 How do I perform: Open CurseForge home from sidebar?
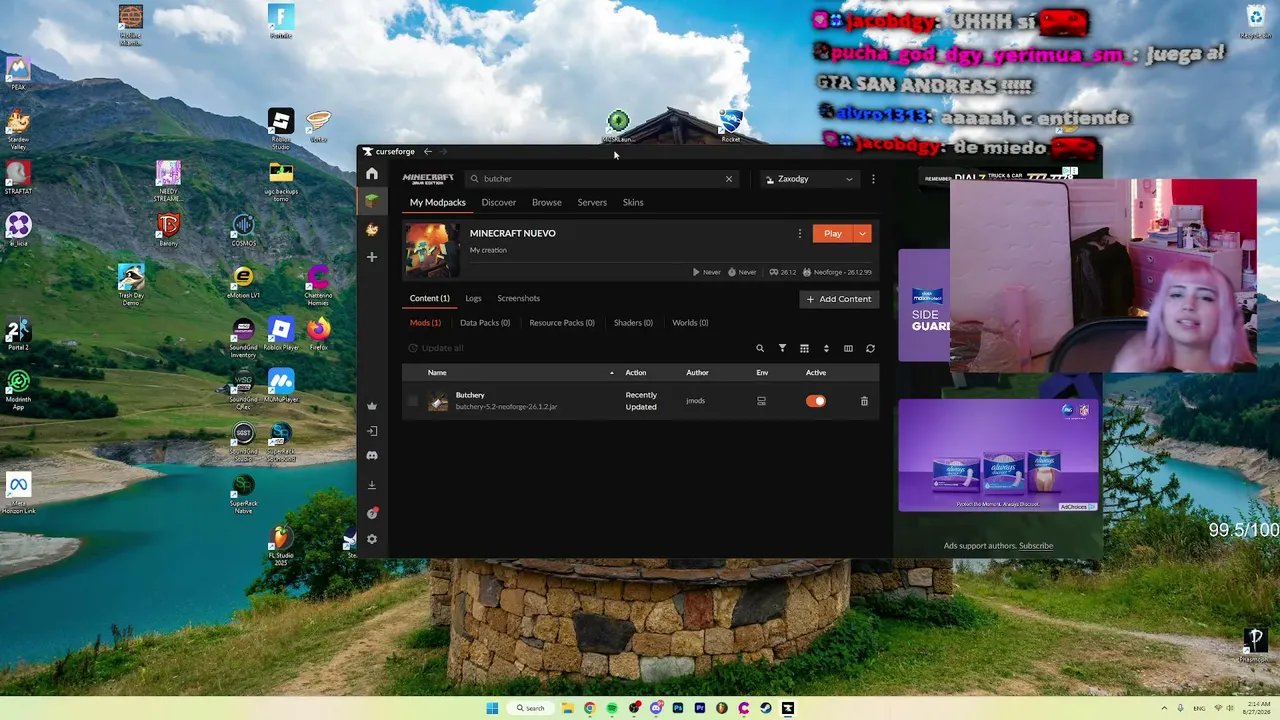pyautogui.click(x=372, y=173)
